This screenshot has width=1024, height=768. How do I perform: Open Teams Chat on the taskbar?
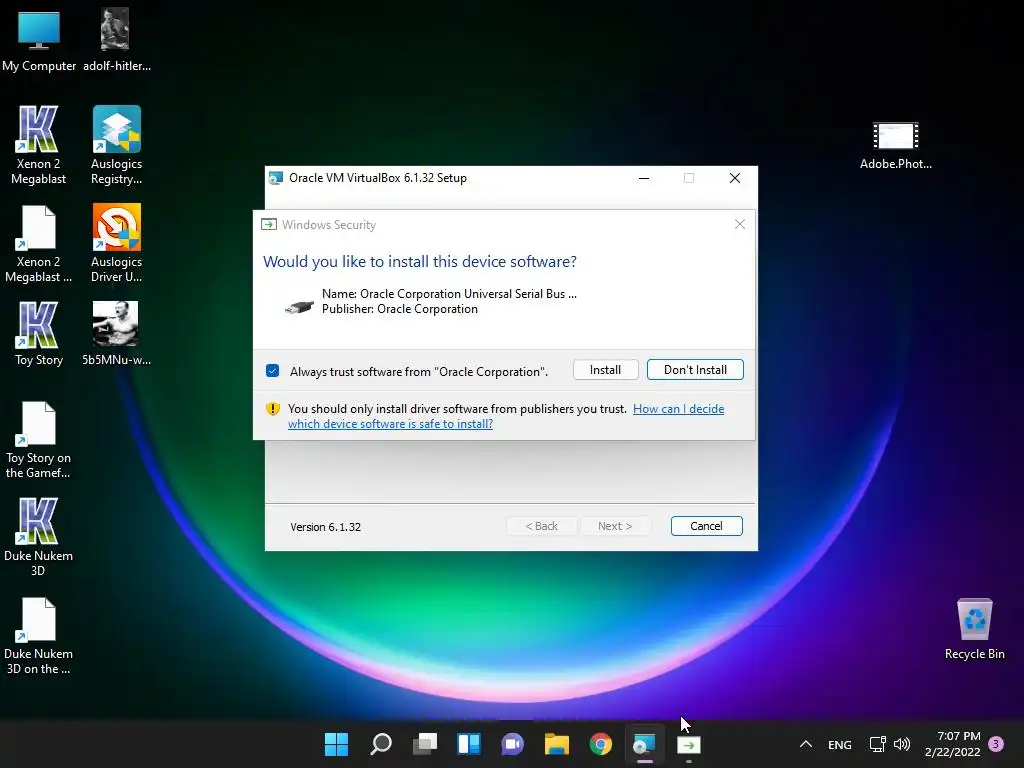click(x=513, y=744)
